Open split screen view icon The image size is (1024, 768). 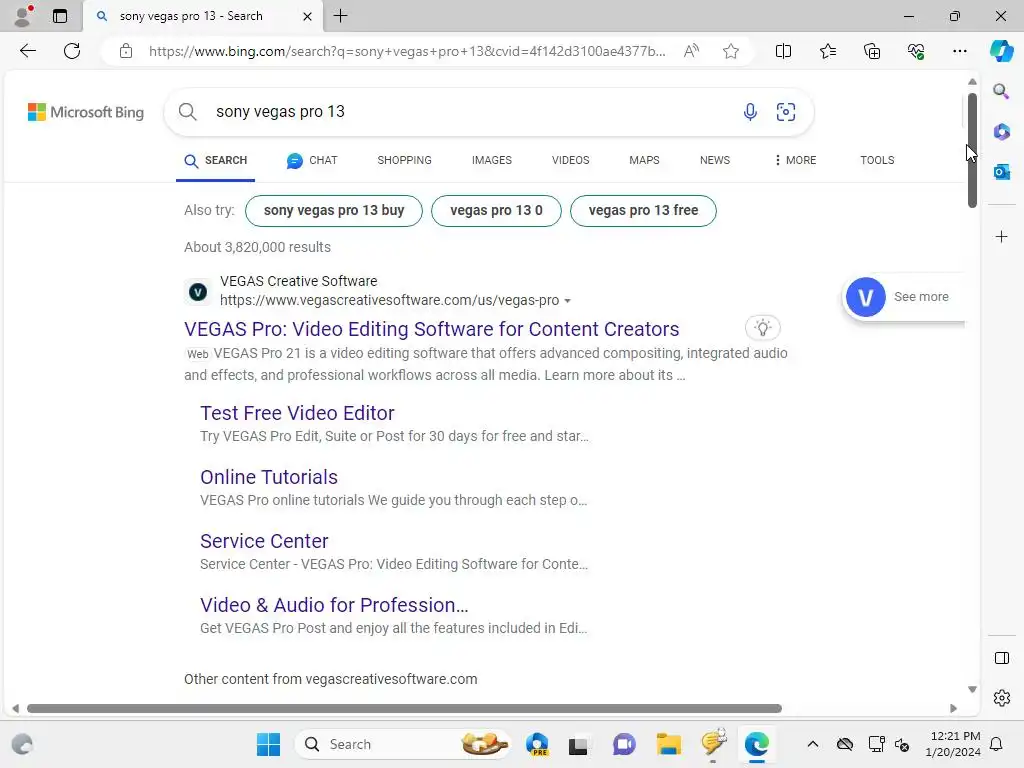[783, 51]
